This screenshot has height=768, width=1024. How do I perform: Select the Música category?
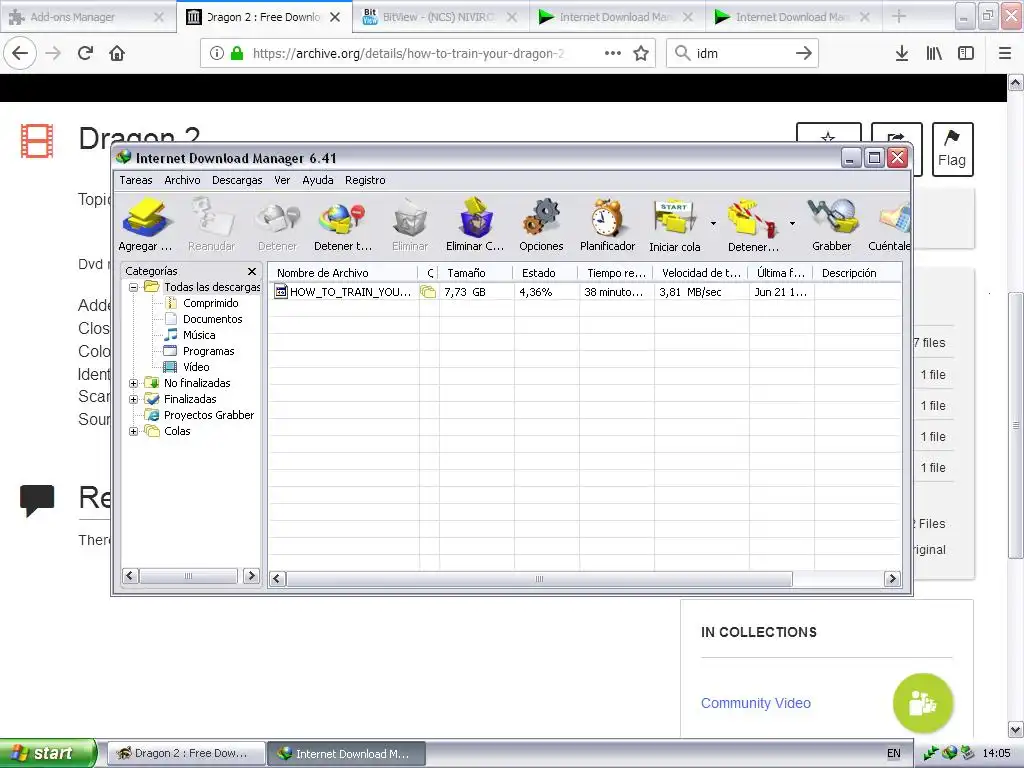(199, 335)
